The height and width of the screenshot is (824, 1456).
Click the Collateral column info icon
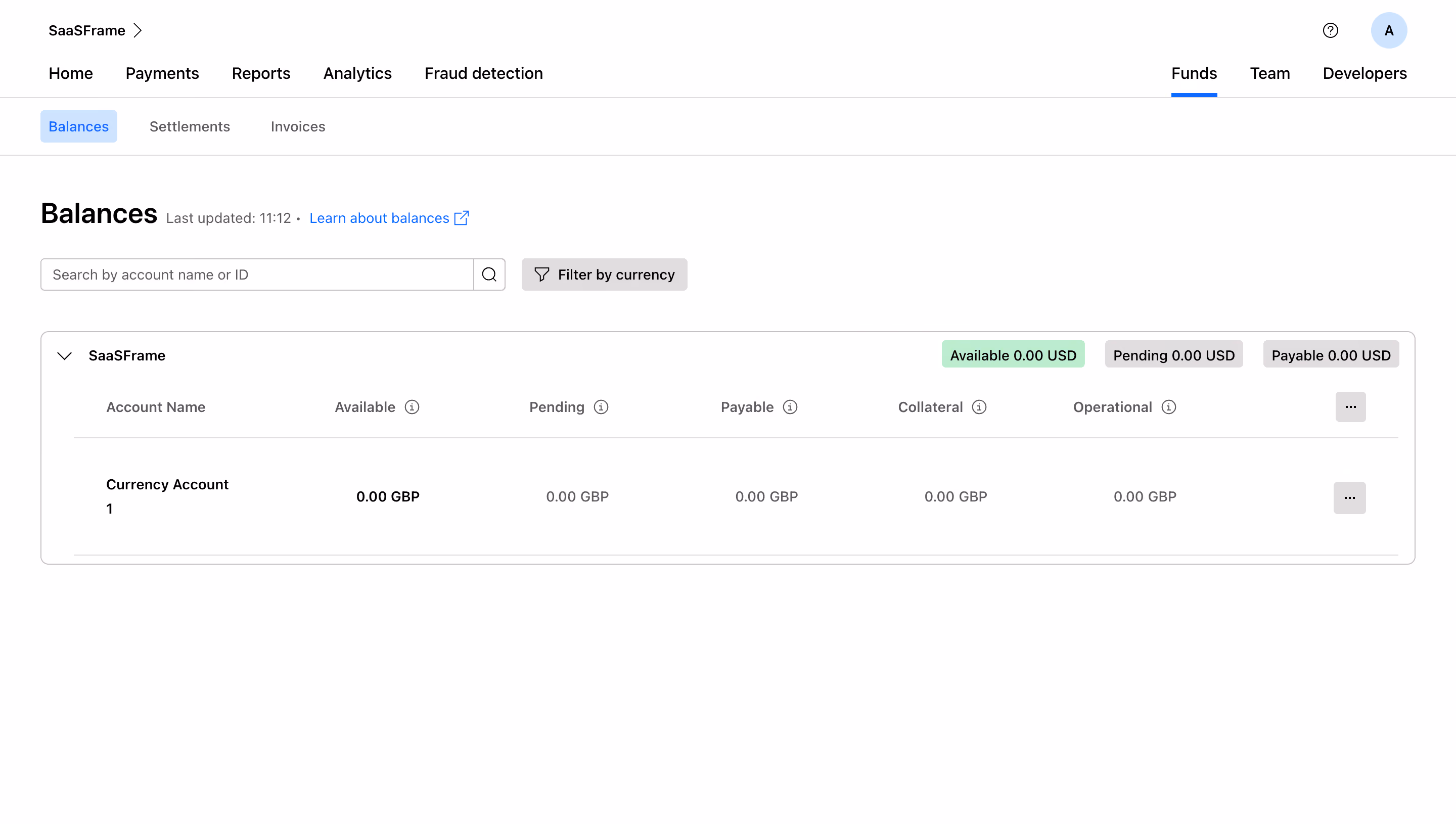click(x=979, y=407)
